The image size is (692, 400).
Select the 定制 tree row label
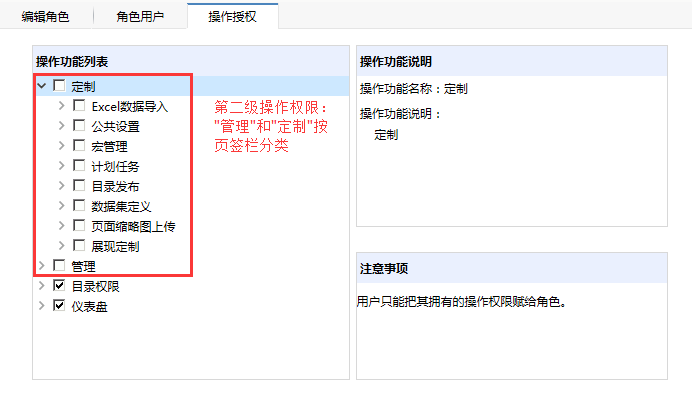click(83, 87)
